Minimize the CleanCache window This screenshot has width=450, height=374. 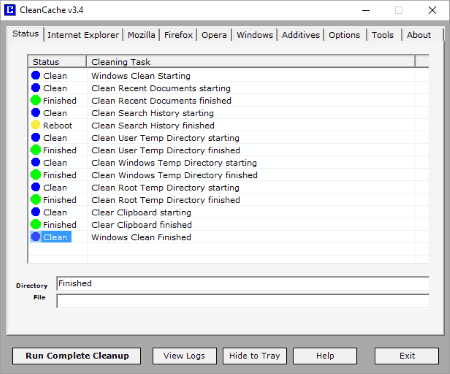point(366,10)
